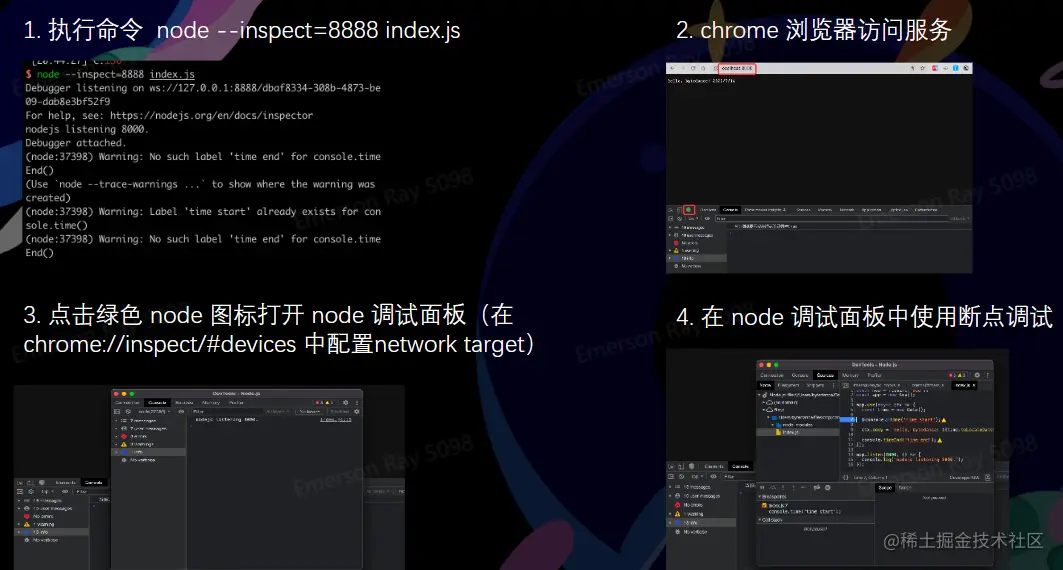
Task: Click Filter input in step 3 Node DevTools console
Action: pos(227,411)
